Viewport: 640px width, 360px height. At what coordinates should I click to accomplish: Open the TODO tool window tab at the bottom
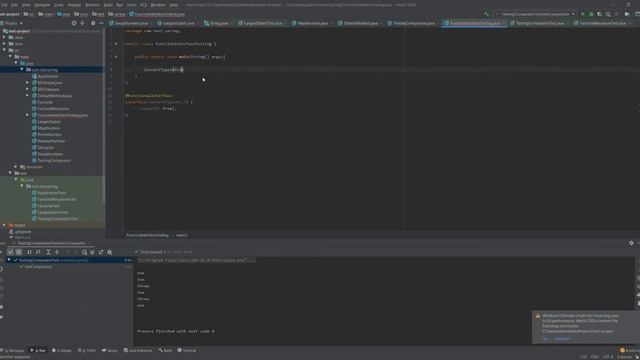tap(87, 351)
